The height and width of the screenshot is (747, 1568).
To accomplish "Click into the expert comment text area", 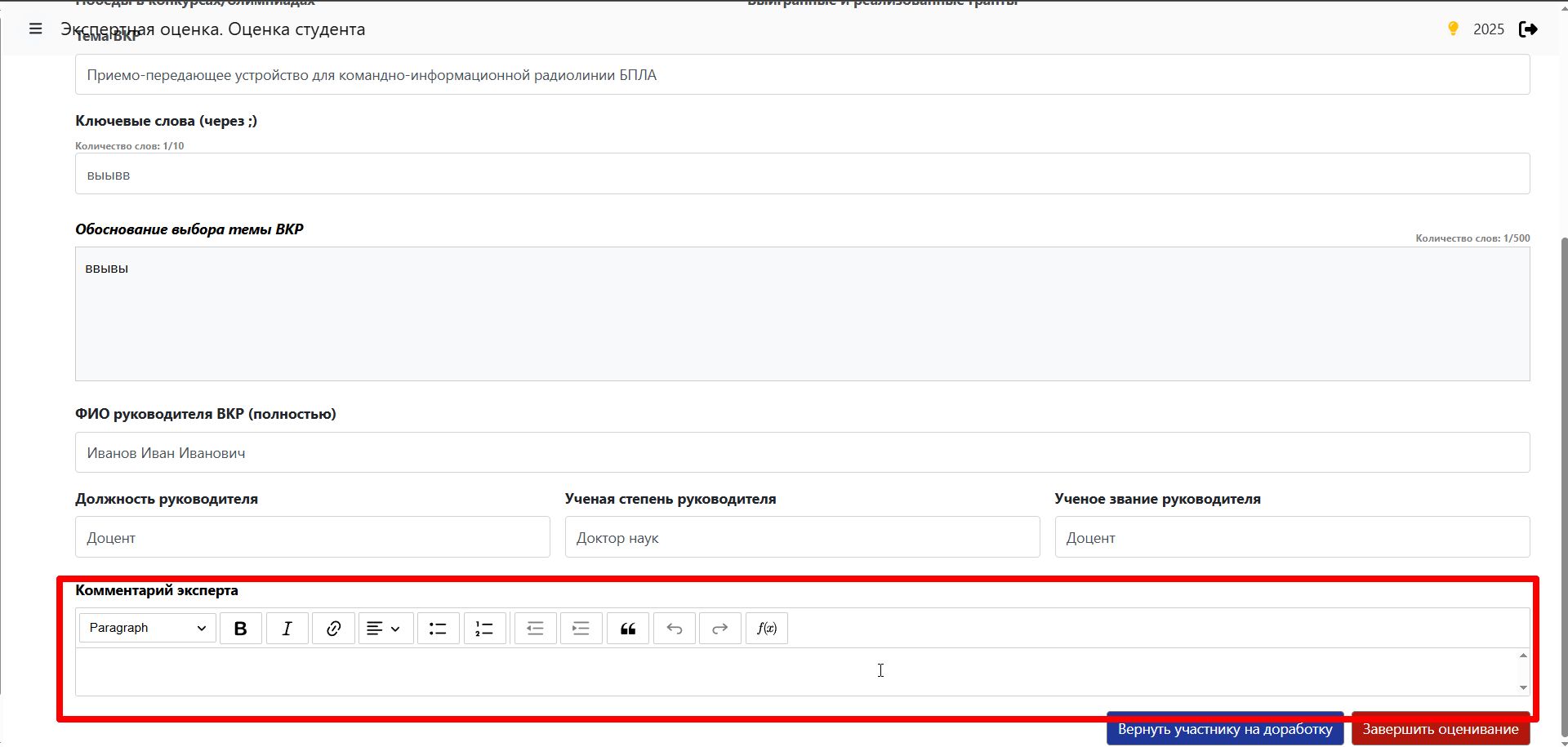I will click(x=796, y=672).
